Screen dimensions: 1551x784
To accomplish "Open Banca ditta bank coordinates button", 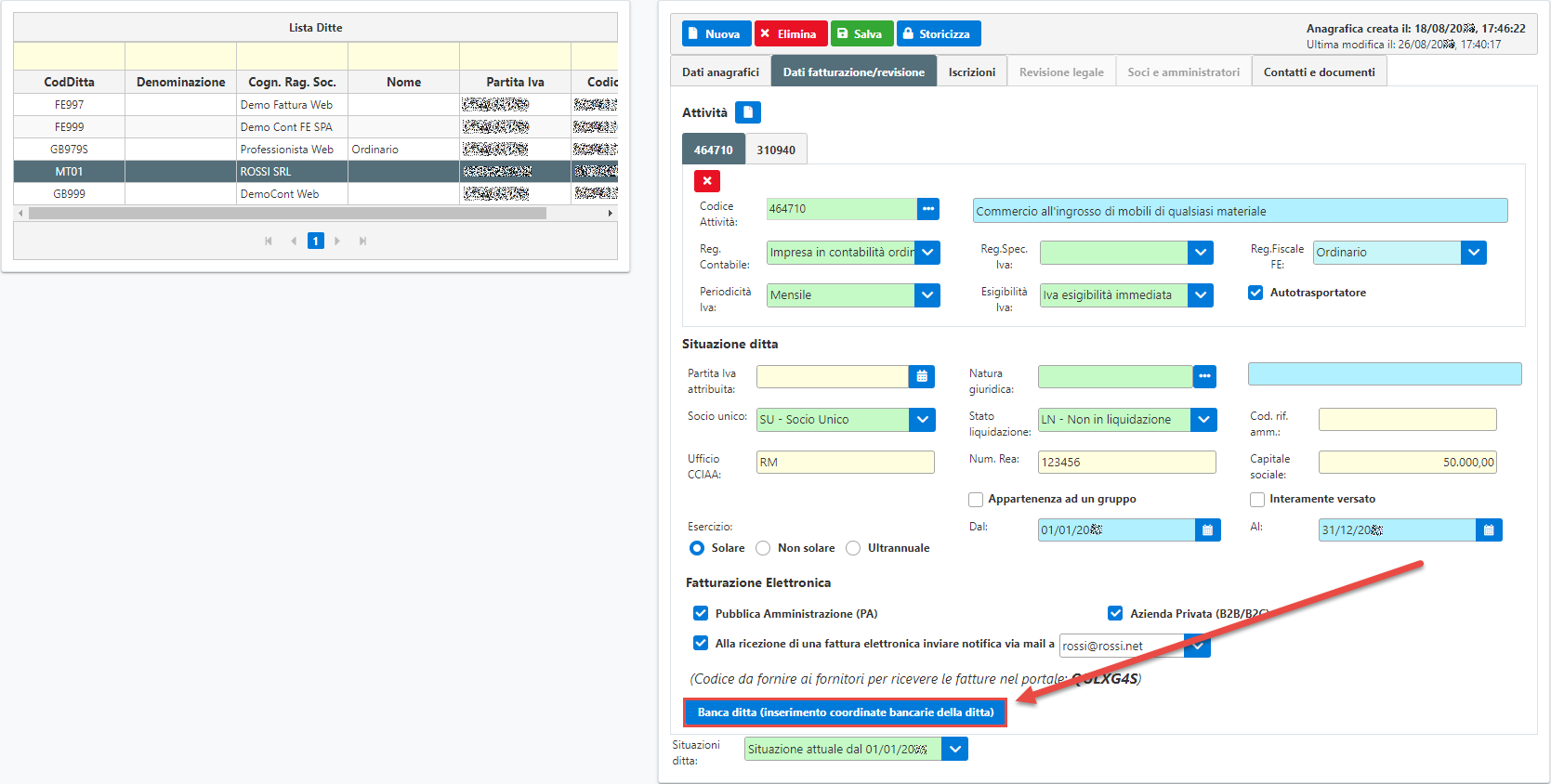I will 846,712.
